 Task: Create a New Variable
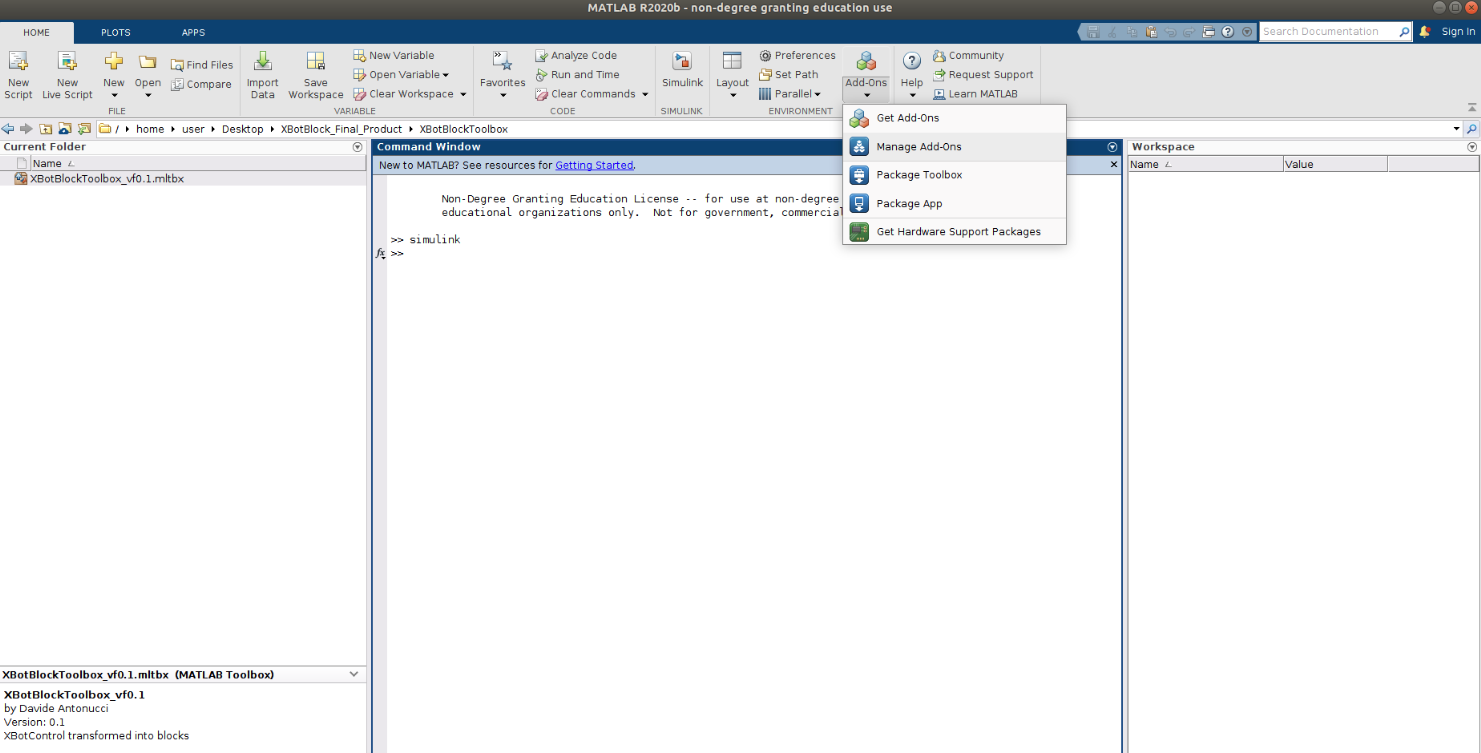pyautogui.click(x=394, y=56)
